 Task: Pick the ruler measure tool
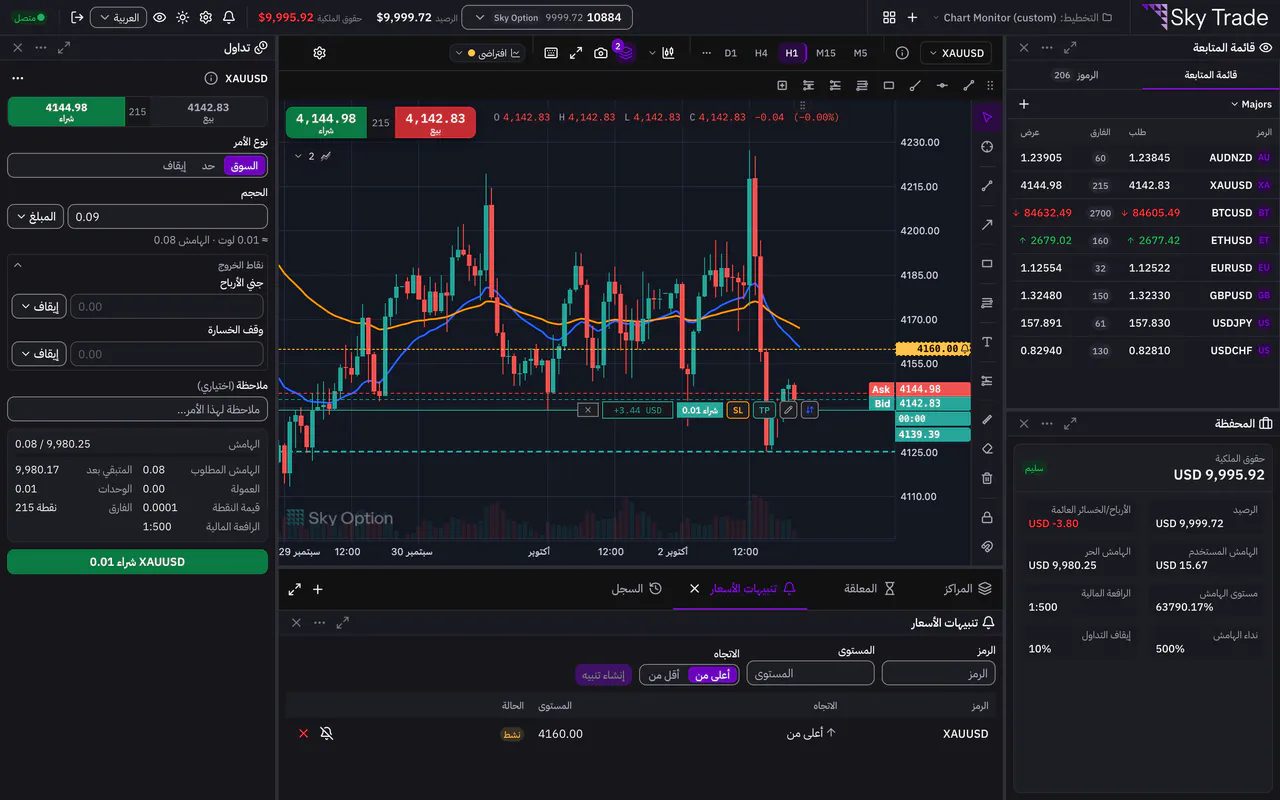987,419
